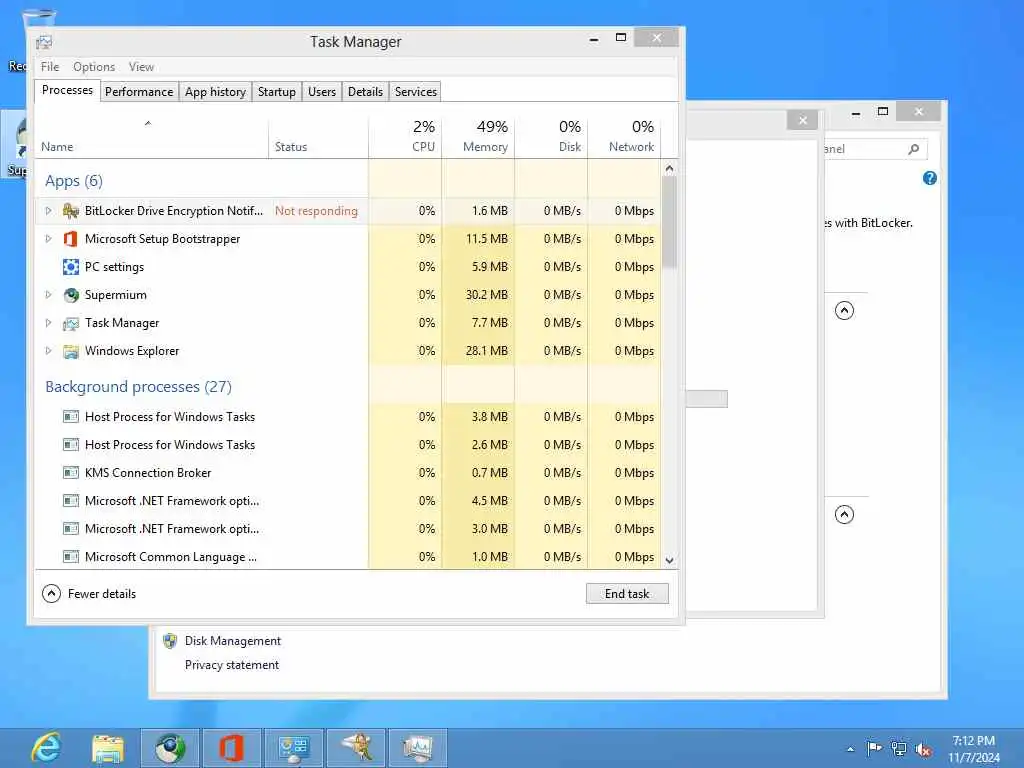1024x768 pixels.
Task: Expand the BitLocker Drive Encryption process row
Action: 48,211
